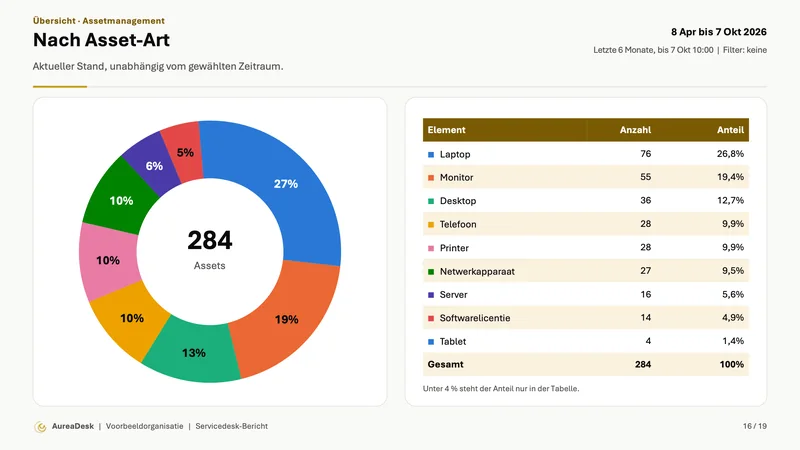Click the Aktueller Stand subtitle text
Screen dimensions: 800x450
[x=158, y=66]
